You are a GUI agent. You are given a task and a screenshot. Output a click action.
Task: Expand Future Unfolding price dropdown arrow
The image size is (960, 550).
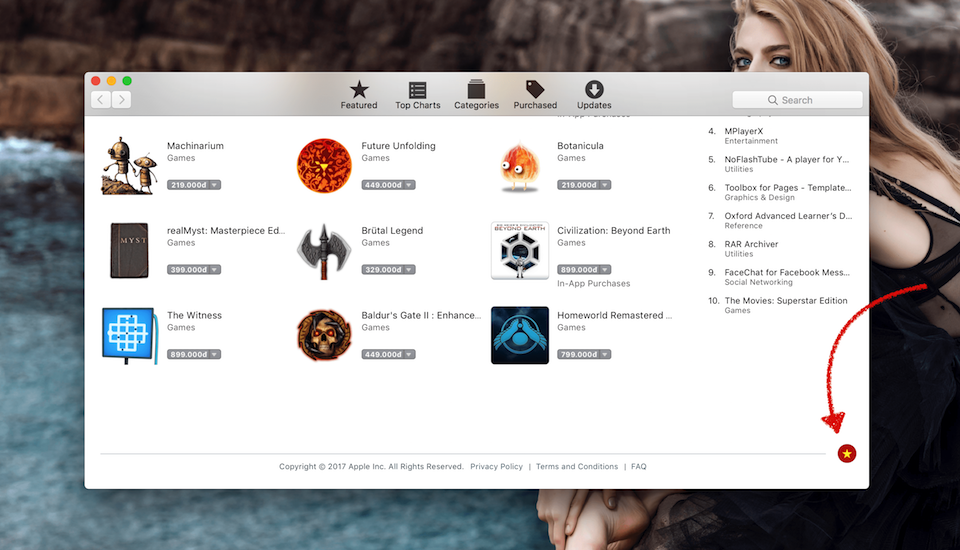pos(409,185)
